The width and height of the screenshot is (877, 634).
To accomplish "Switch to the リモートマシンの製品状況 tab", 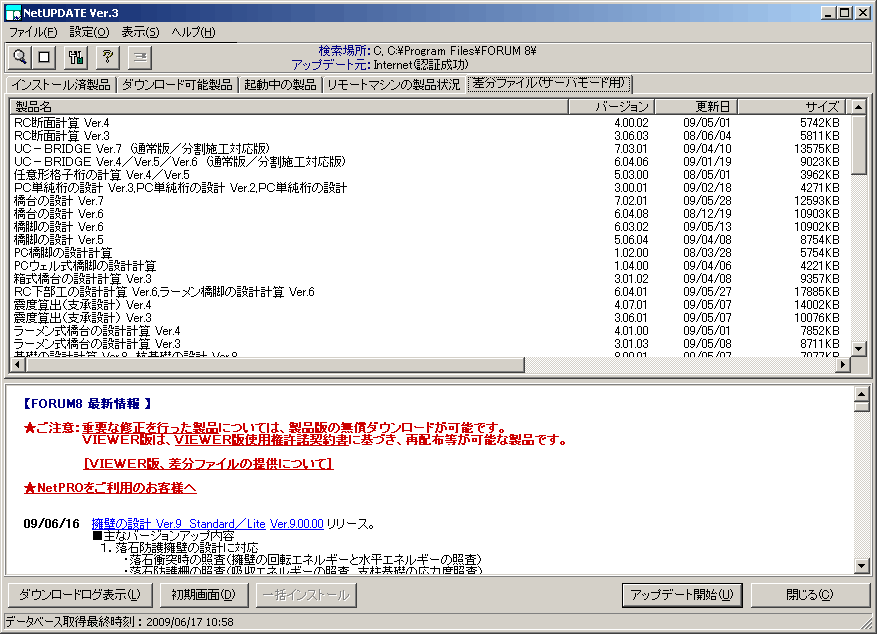I will click(x=394, y=85).
